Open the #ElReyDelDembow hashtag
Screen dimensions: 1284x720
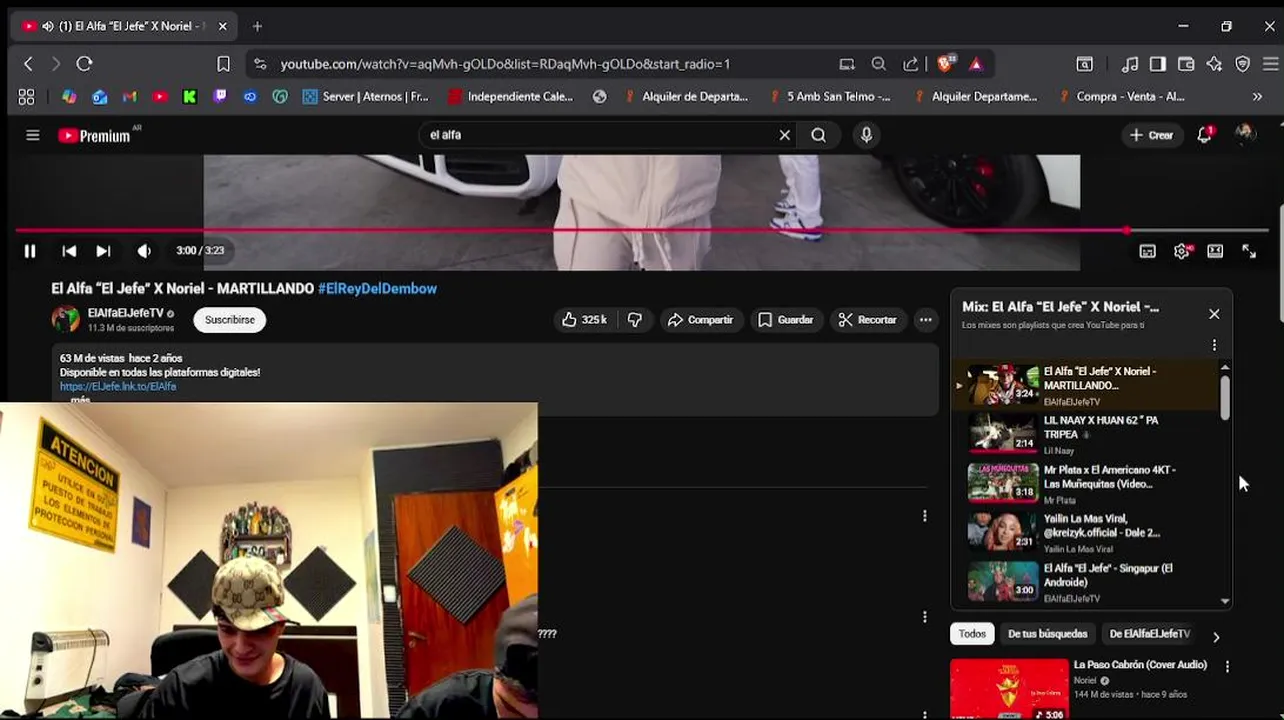point(377,288)
